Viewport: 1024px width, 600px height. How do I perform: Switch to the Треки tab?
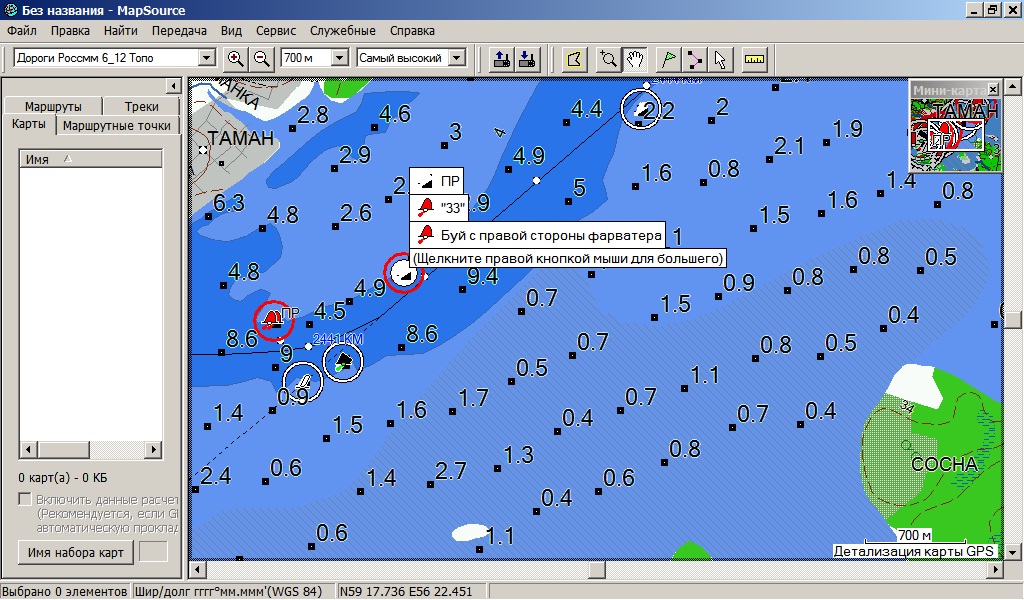tap(141, 107)
